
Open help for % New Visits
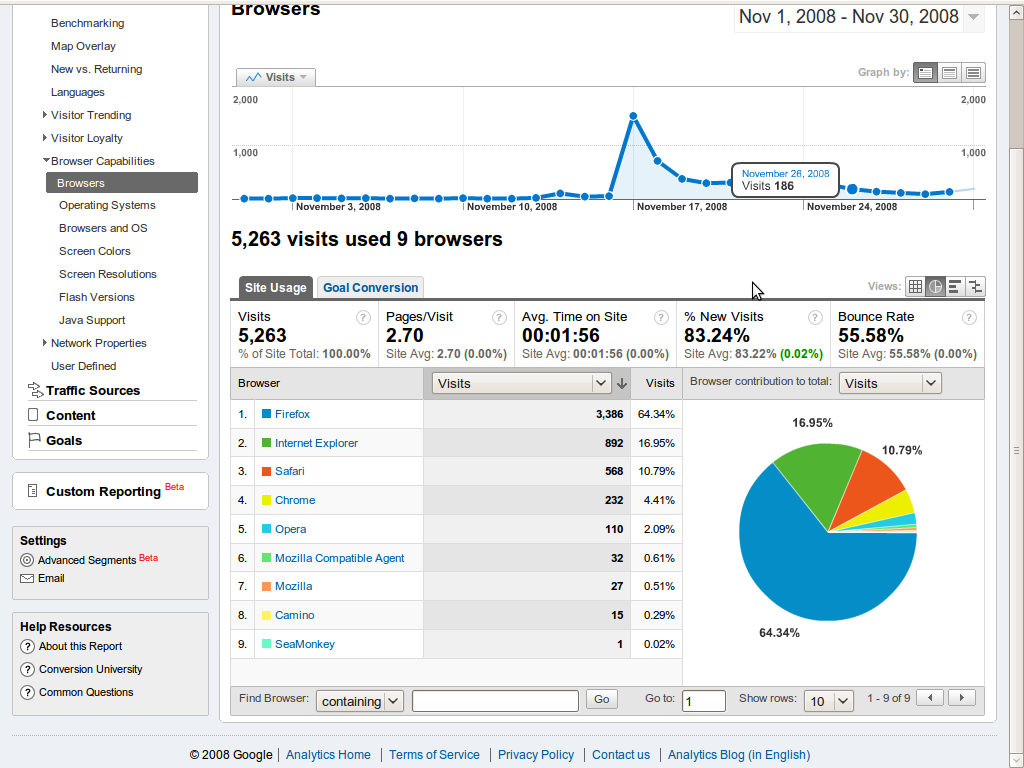[x=815, y=317]
